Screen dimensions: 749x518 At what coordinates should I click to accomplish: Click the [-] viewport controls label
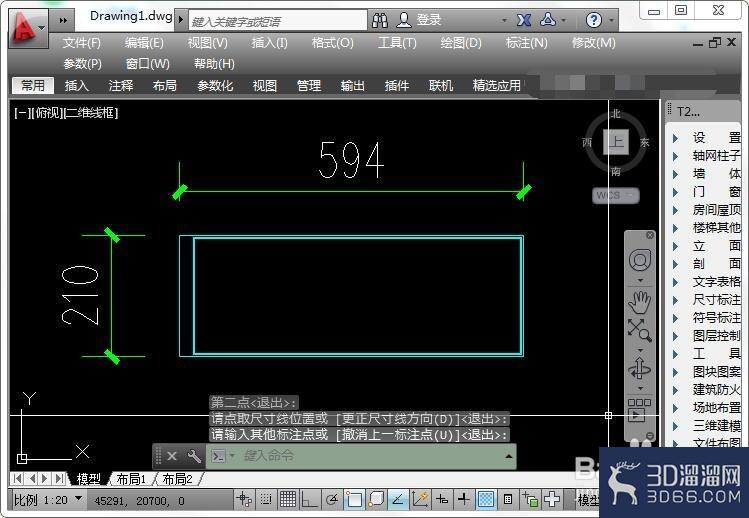(22, 113)
